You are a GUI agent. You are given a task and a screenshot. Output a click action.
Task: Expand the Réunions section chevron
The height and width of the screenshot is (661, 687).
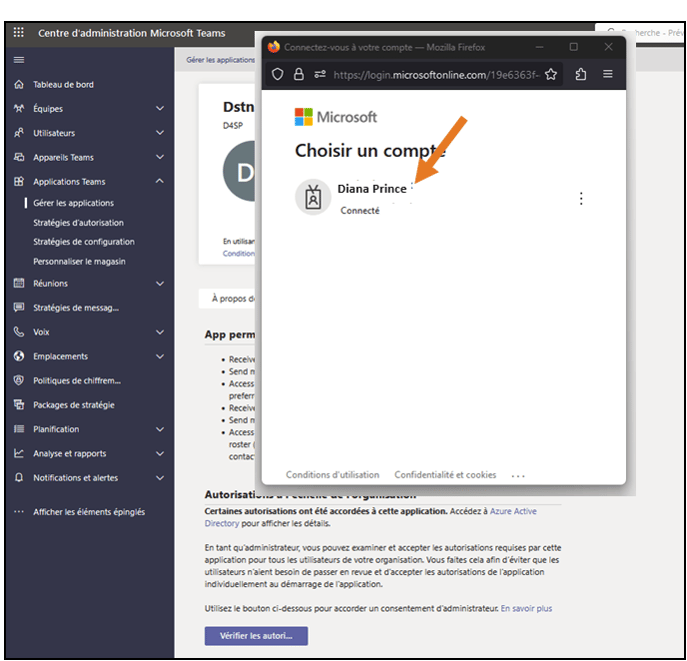click(x=160, y=283)
